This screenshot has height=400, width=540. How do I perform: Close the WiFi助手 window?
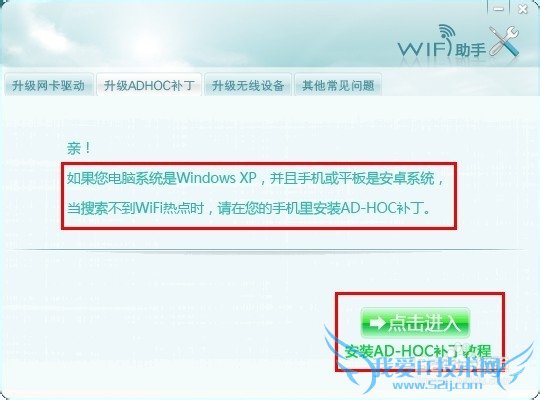point(523,9)
